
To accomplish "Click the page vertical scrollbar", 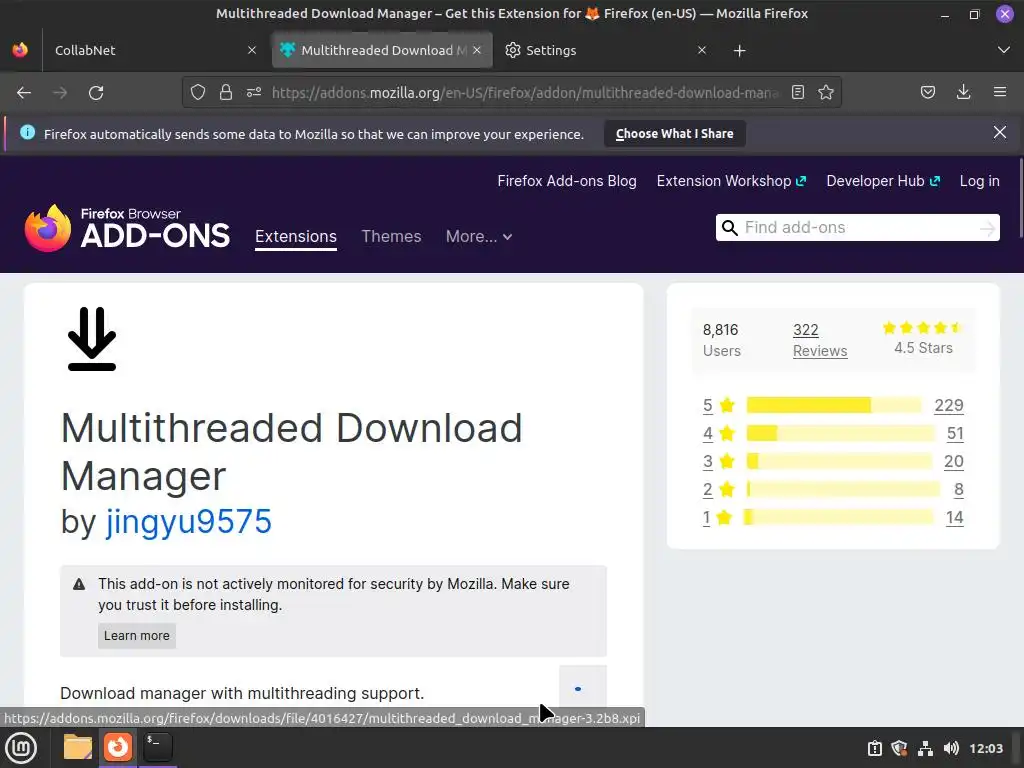I will [x=1021, y=199].
